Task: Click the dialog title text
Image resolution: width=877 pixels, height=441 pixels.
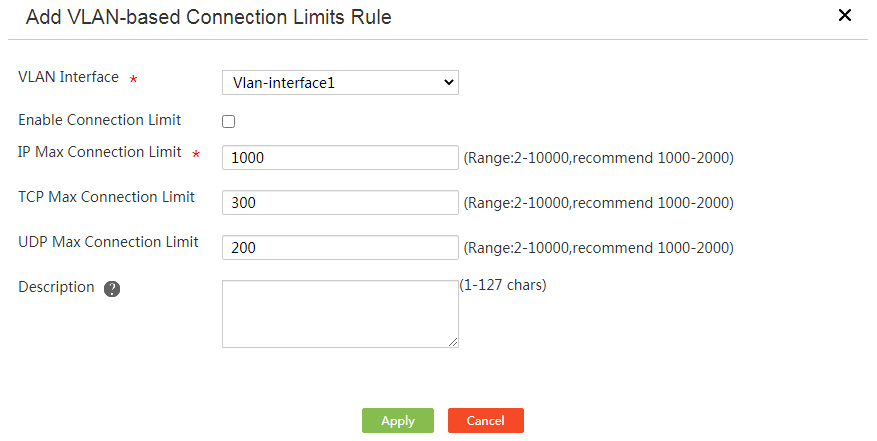Action: [209, 17]
